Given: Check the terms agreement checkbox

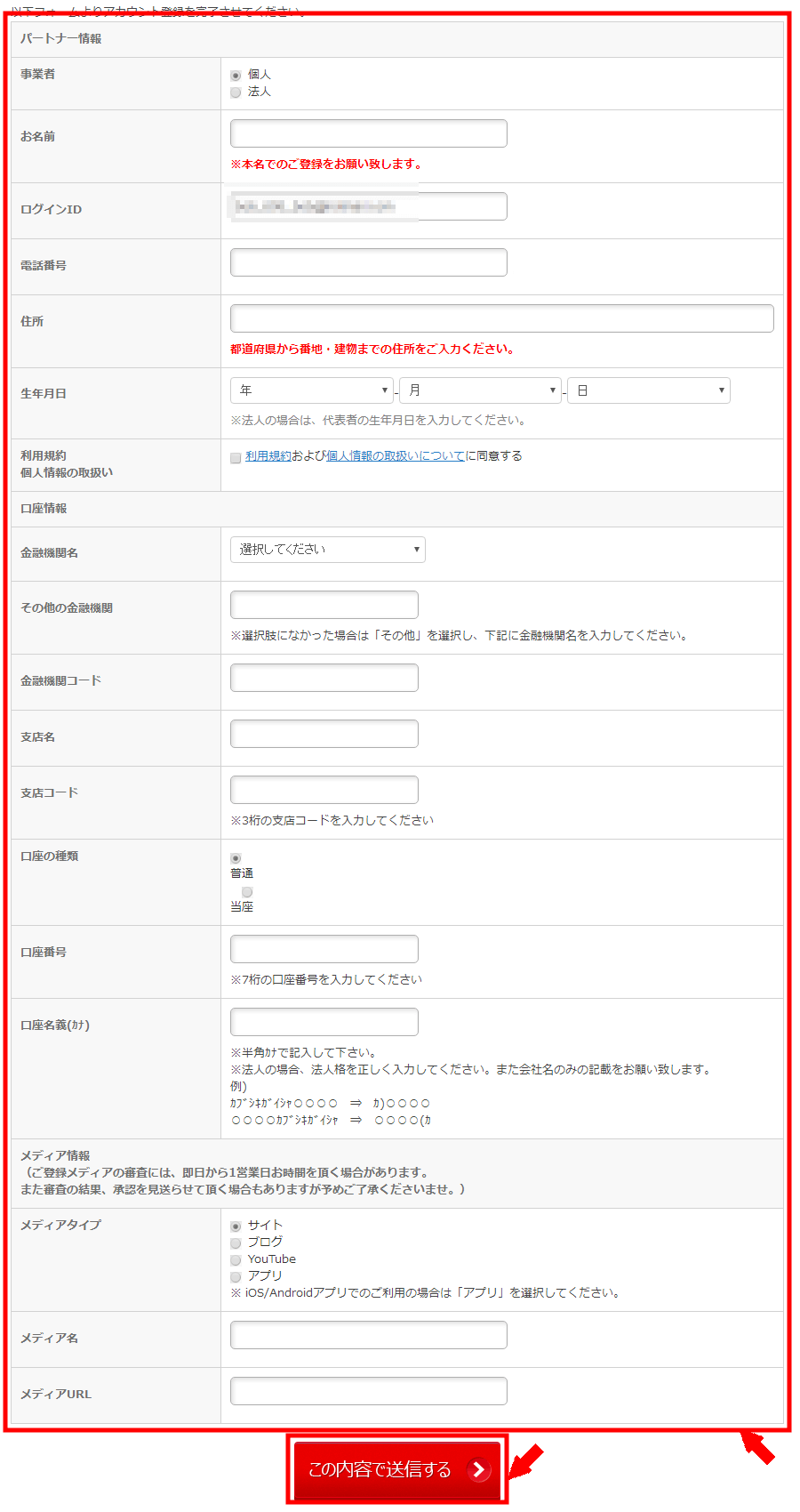Looking at the screenshot, I should 236,458.
